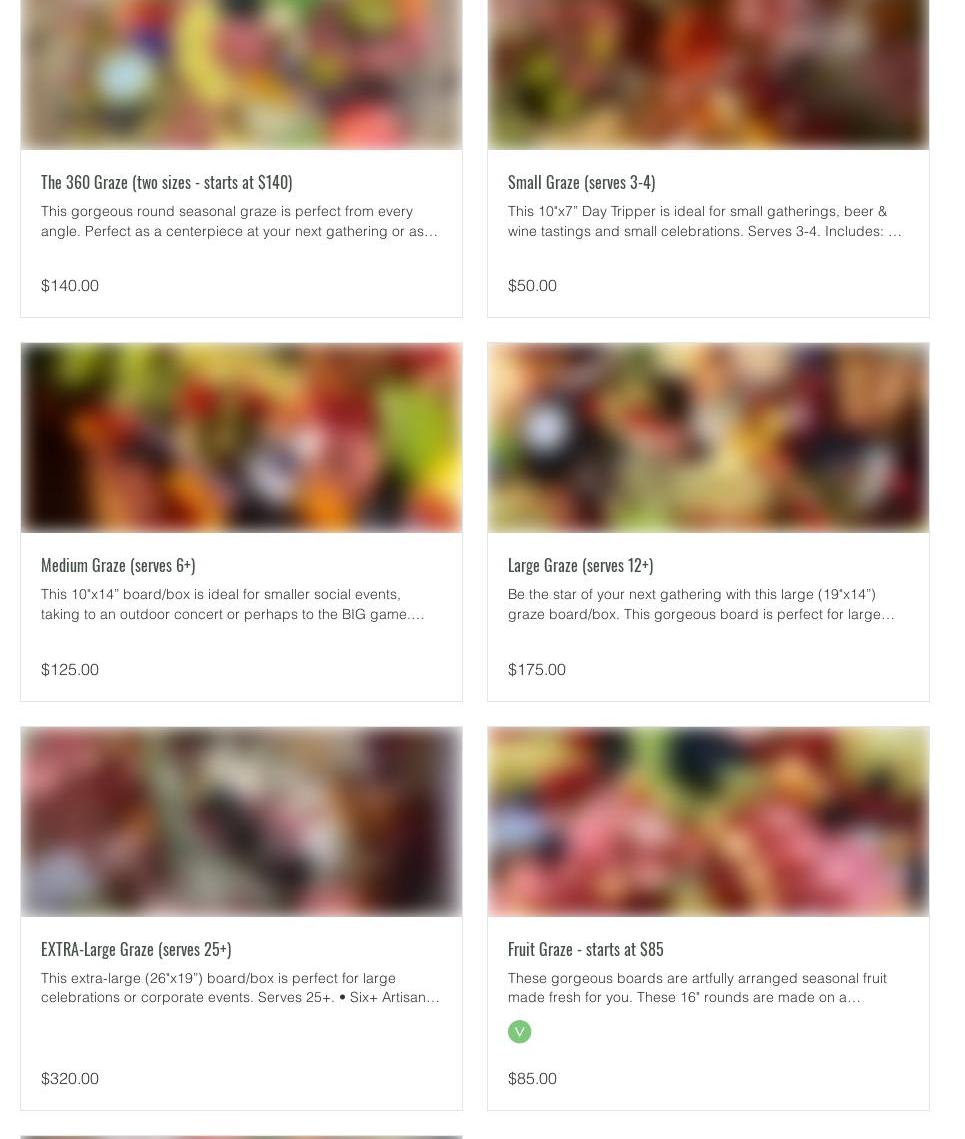Click the $85.00 price on Fruit Graze

(x=532, y=1079)
